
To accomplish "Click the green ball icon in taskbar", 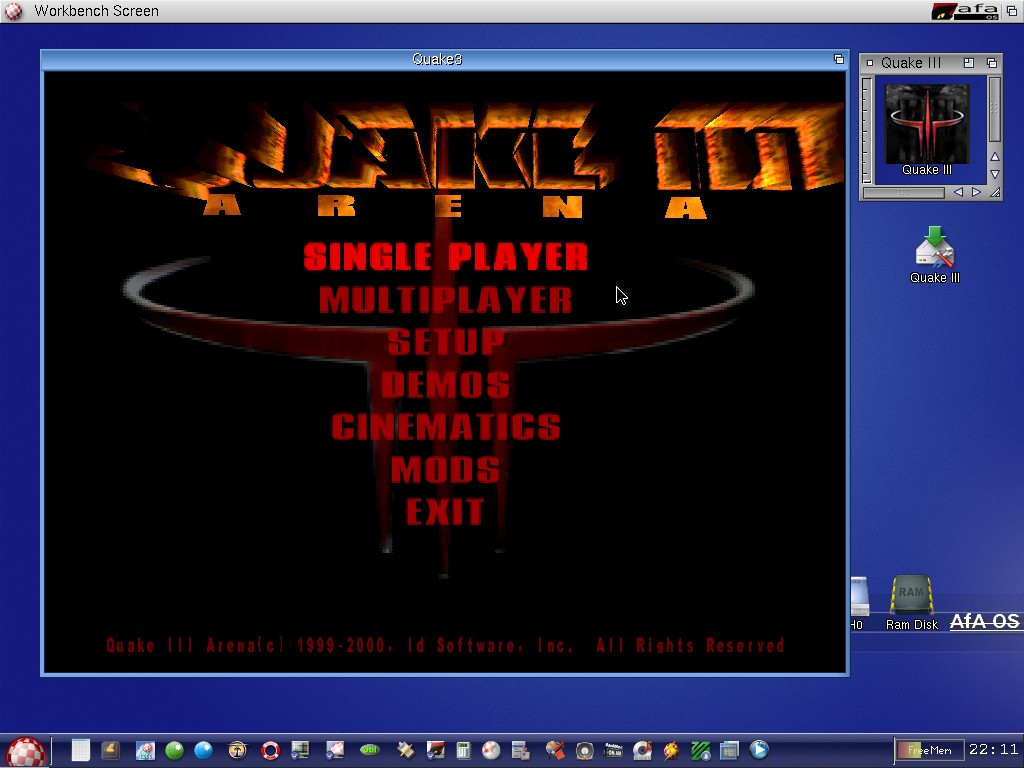I will tap(175, 750).
